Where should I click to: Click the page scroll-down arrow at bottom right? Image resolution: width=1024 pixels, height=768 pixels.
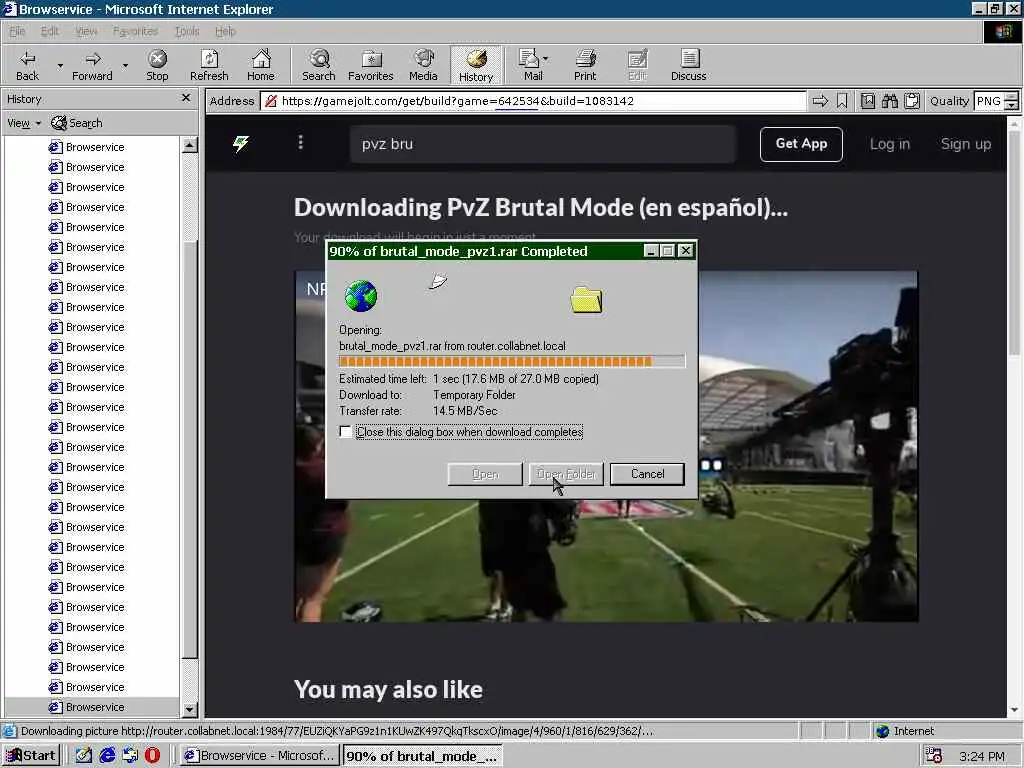click(1014, 709)
